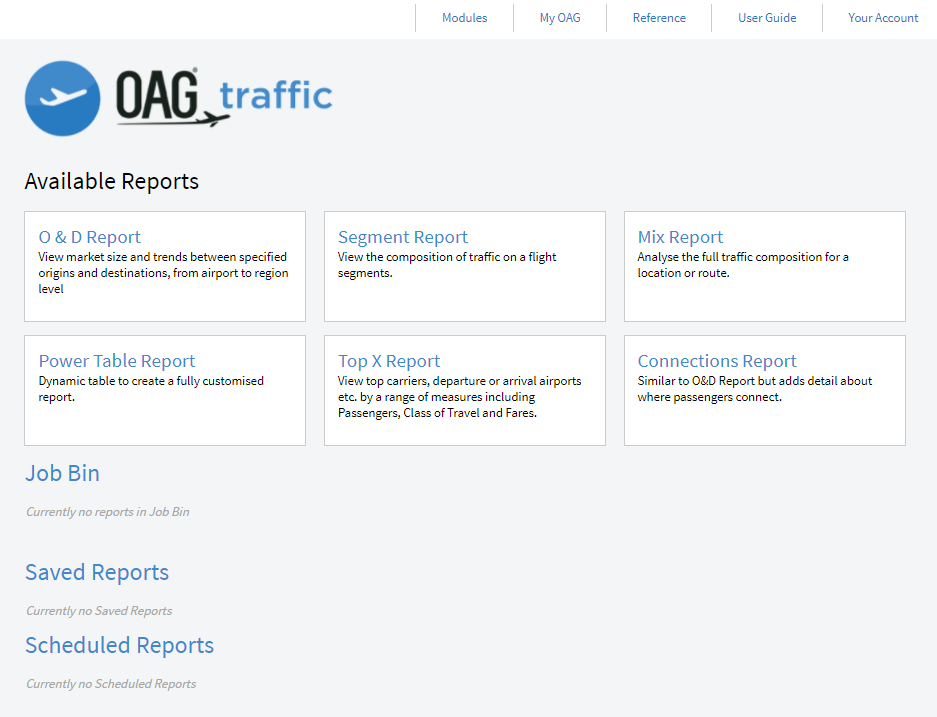Viewport: 937px width, 717px height.
Task: Click the Saved Reports heading
Action: pos(97,572)
